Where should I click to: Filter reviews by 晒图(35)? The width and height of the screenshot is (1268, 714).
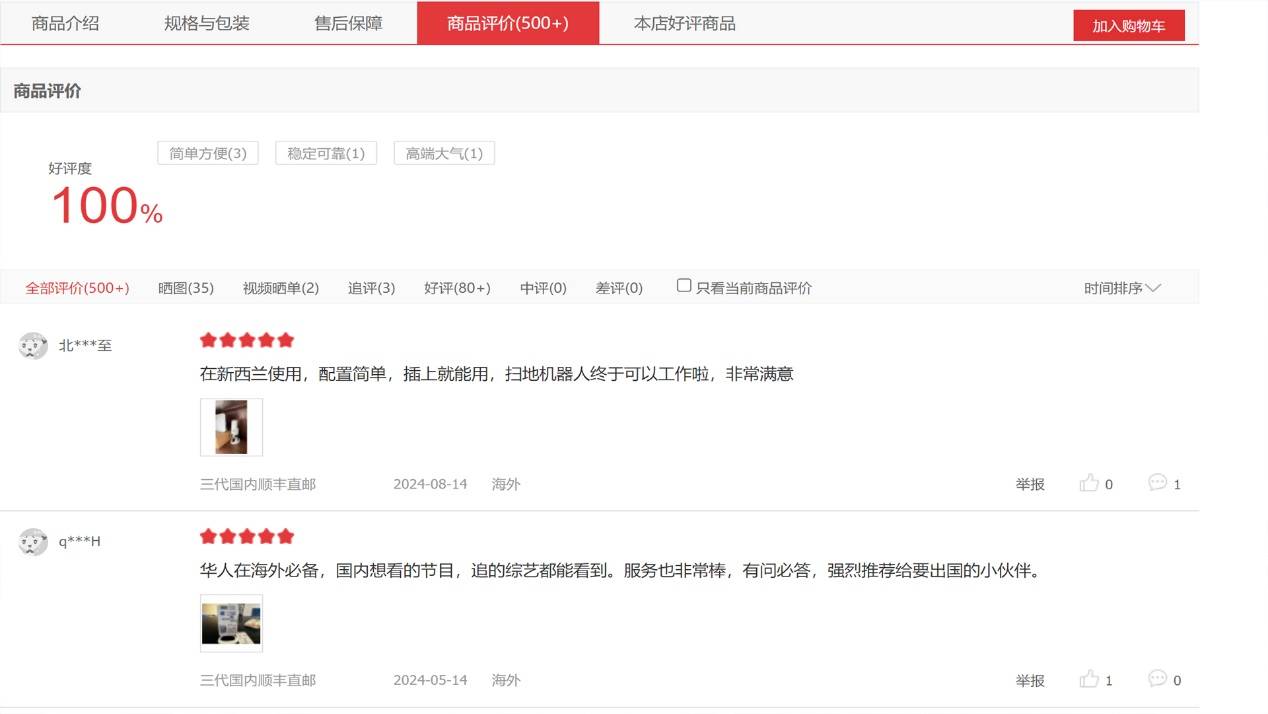pyautogui.click(x=186, y=288)
